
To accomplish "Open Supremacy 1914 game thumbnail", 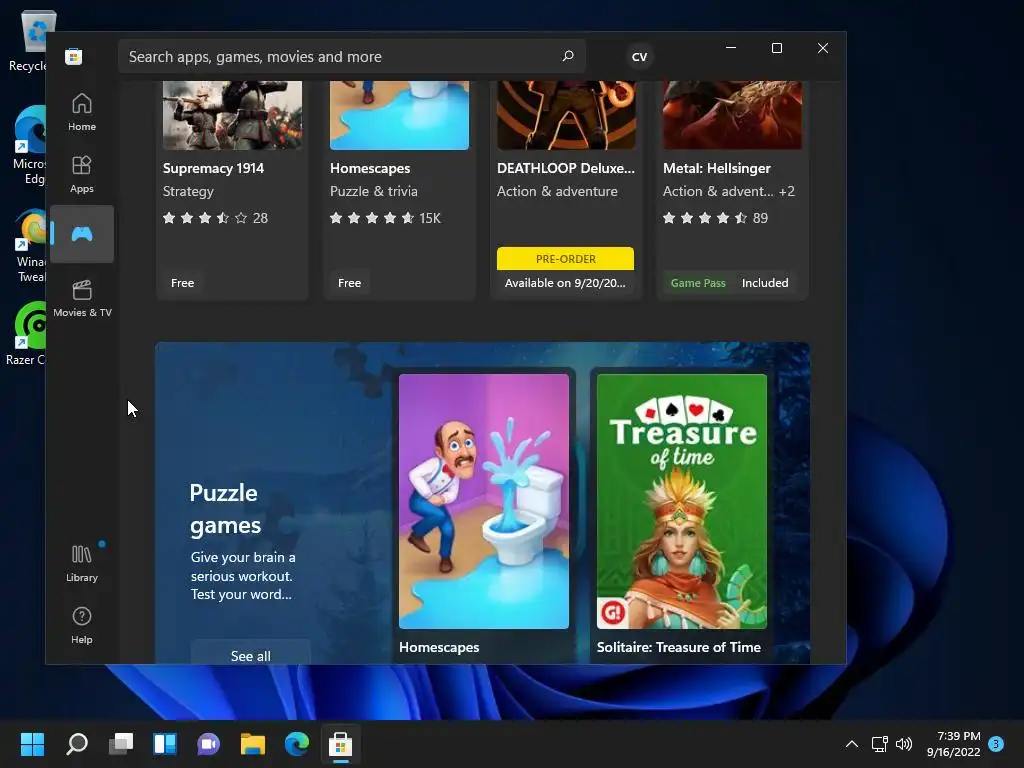I will (232, 115).
